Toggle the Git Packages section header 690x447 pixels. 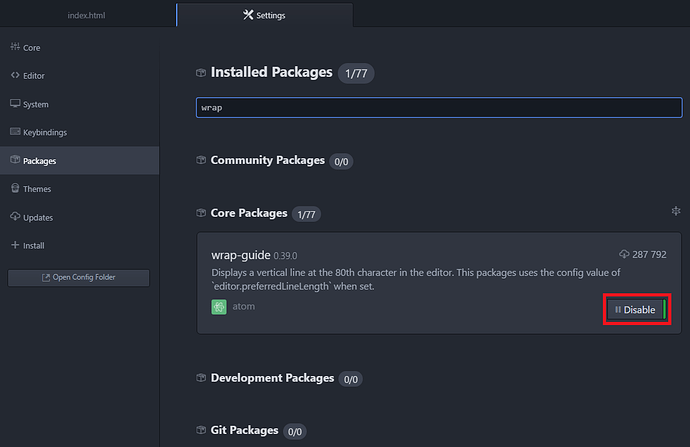[x=244, y=430]
